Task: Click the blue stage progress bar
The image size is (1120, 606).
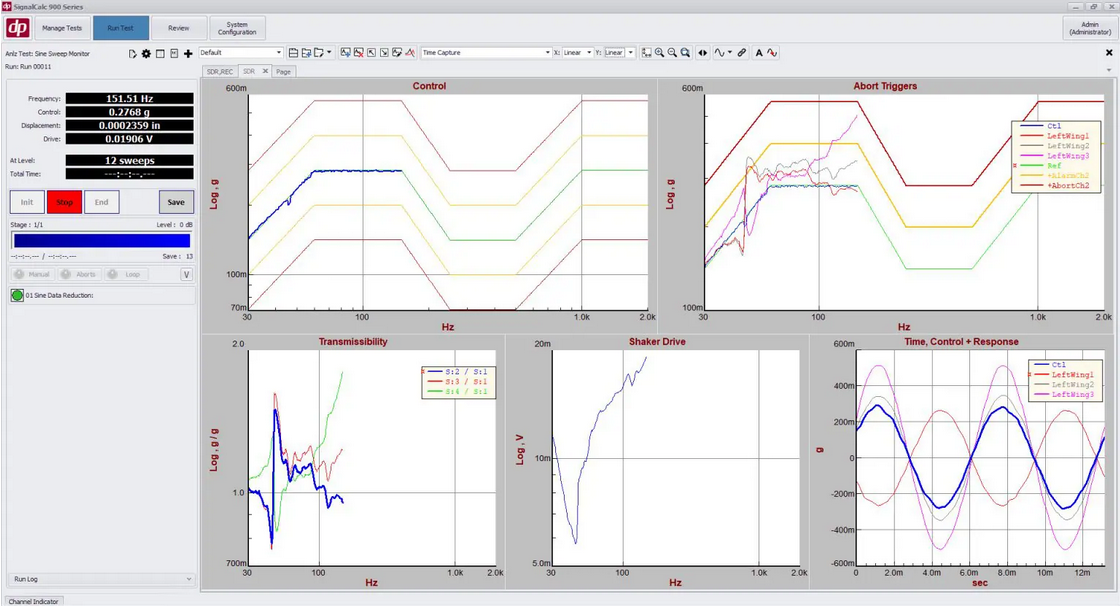Action: (x=100, y=240)
